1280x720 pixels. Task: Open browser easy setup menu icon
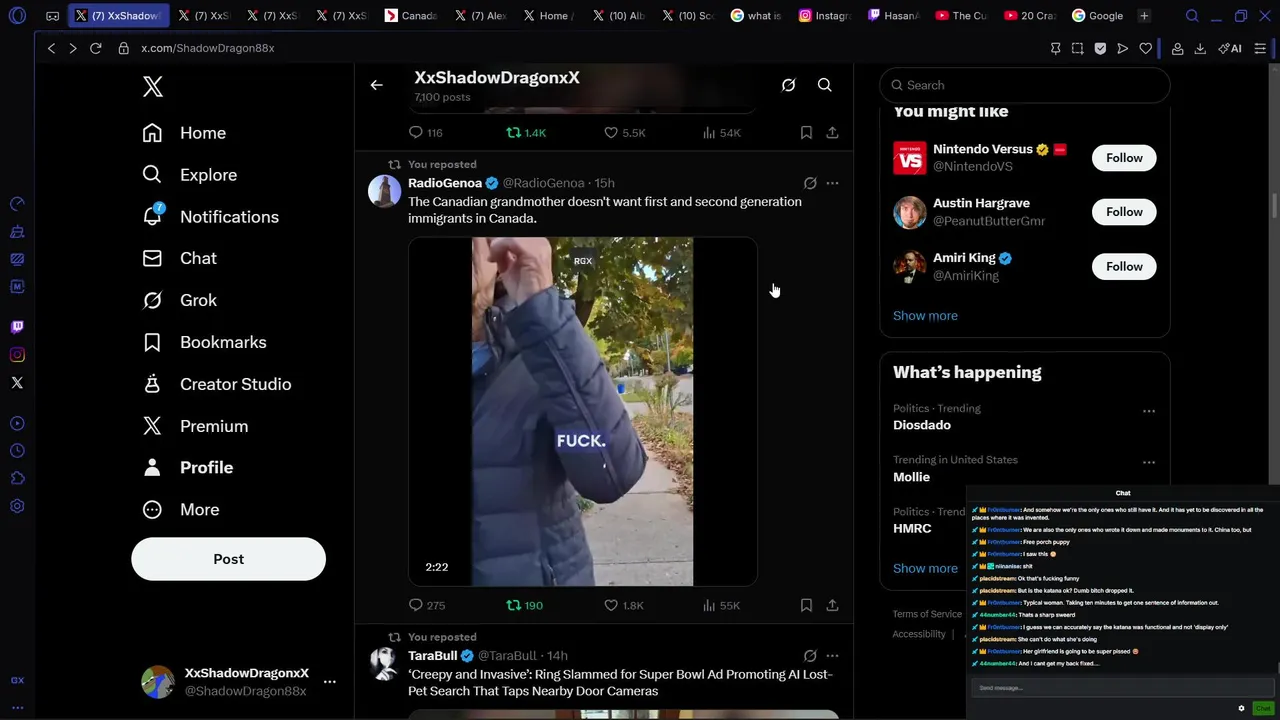pyautogui.click(x=1260, y=48)
